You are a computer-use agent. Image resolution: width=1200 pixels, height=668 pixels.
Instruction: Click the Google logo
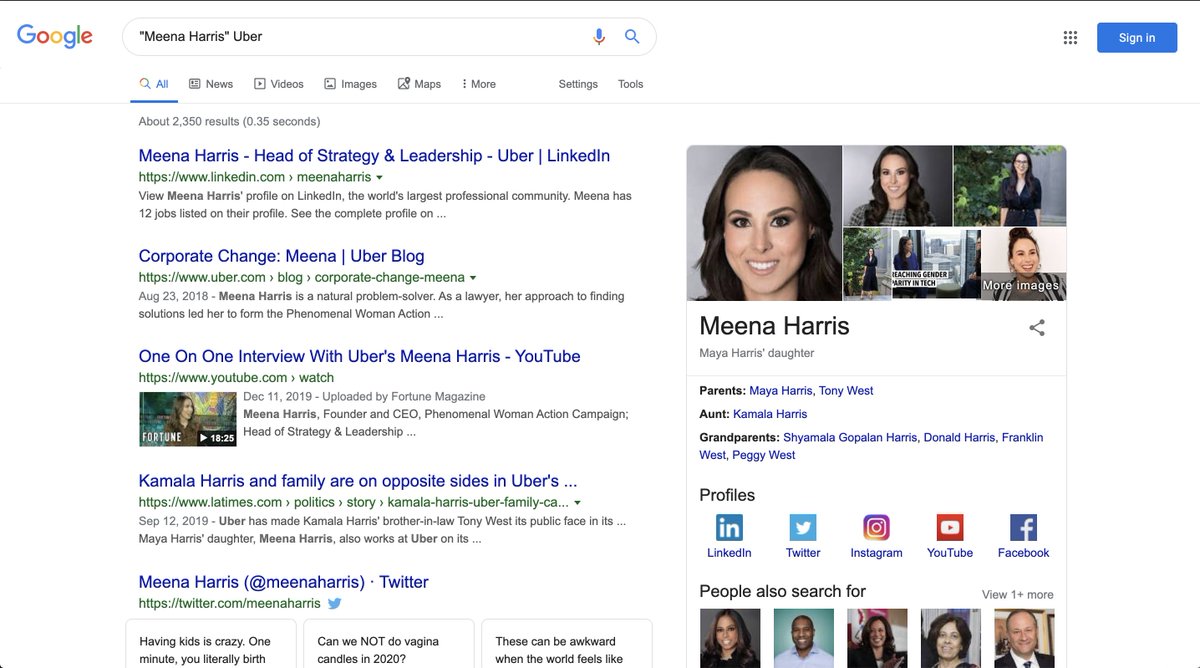55,37
